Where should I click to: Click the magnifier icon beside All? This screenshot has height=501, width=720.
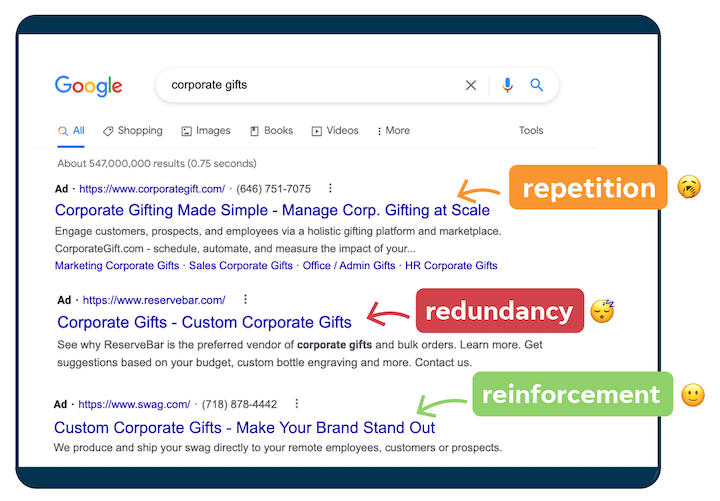point(63,131)
